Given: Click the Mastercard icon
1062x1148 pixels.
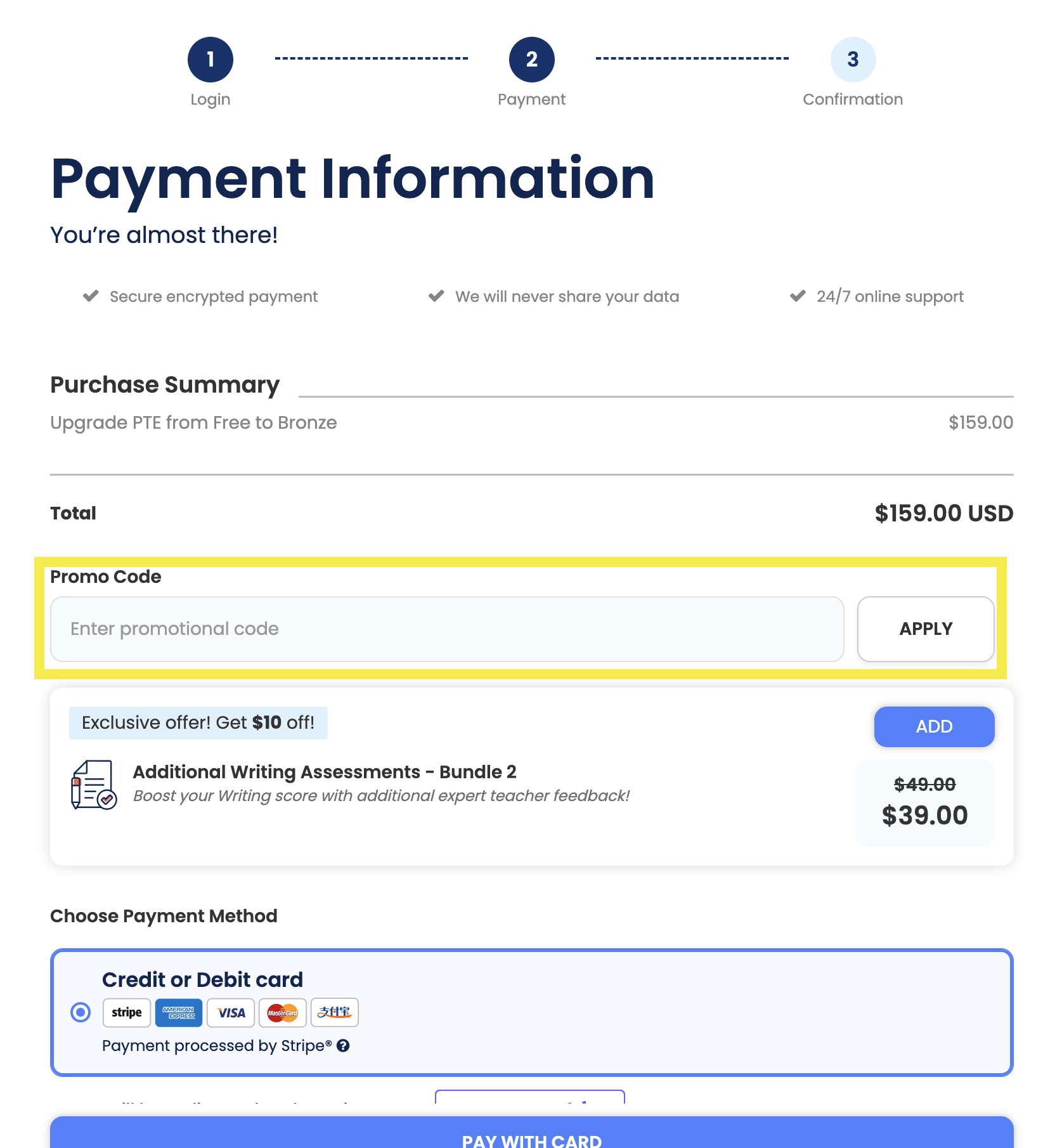Looking at the screenshot, I should point(282,1013).
